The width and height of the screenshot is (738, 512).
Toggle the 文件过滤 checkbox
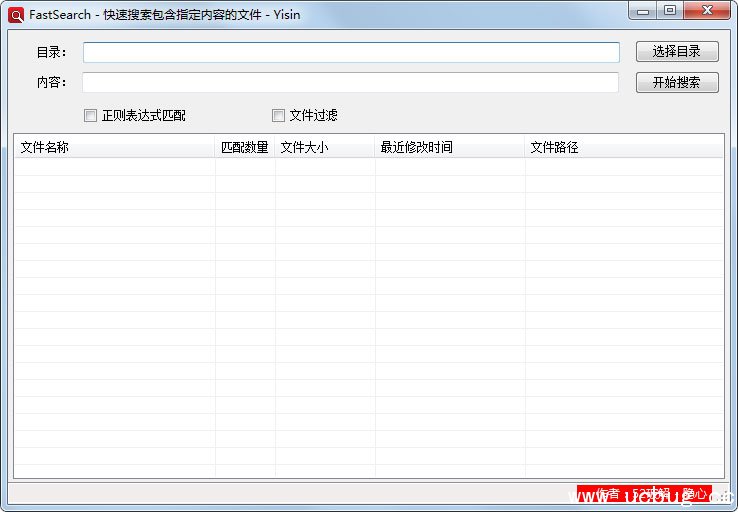tap(279, 115)
